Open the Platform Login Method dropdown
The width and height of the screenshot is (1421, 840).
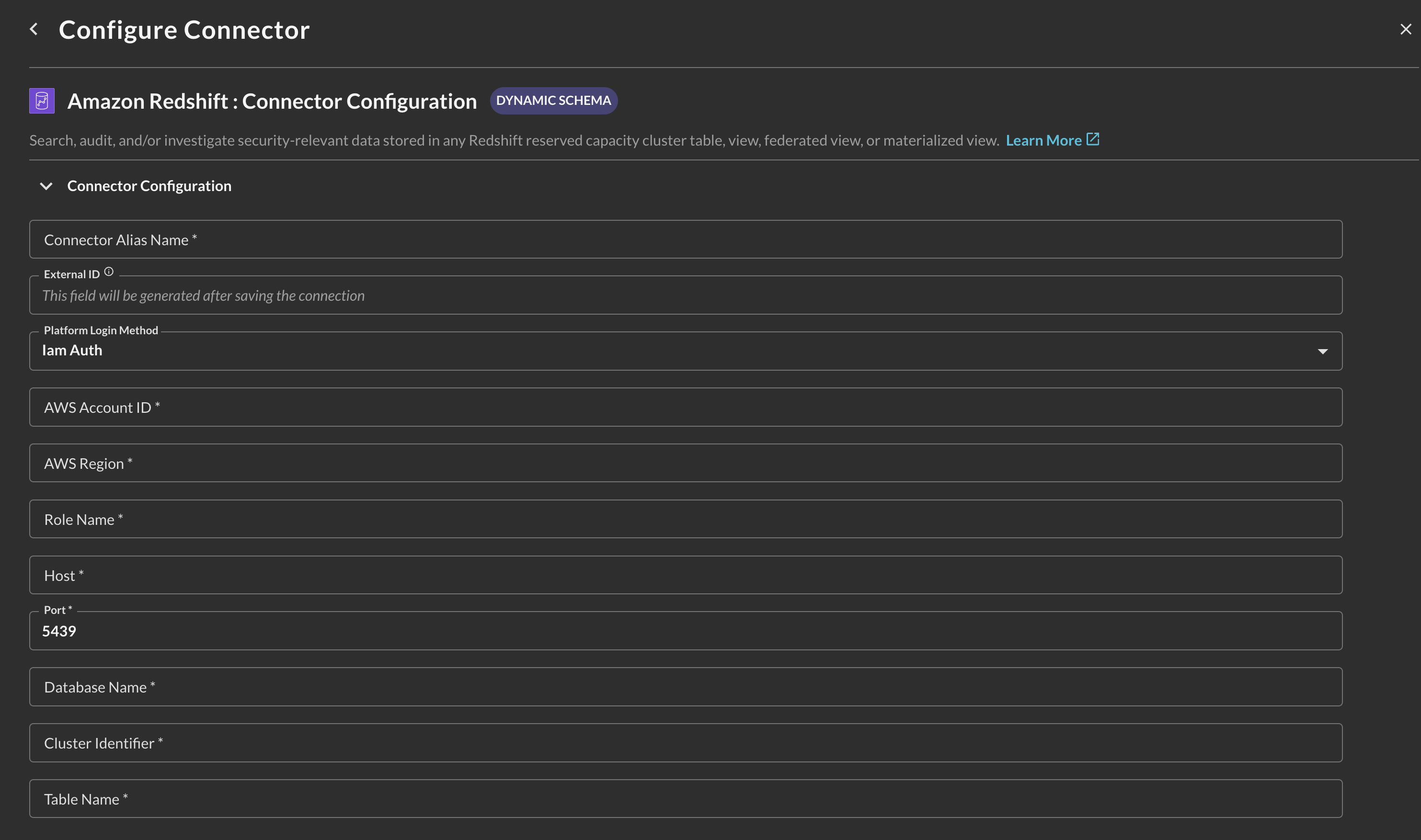(686, 351)
